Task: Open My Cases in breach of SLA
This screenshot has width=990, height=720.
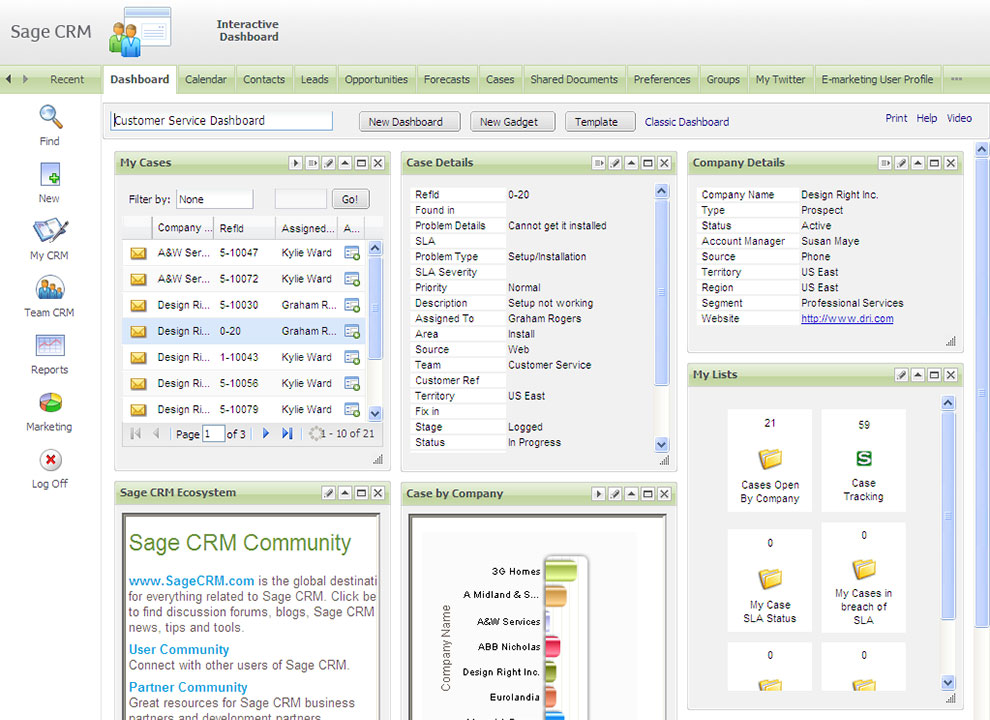Action: (864, 568)
